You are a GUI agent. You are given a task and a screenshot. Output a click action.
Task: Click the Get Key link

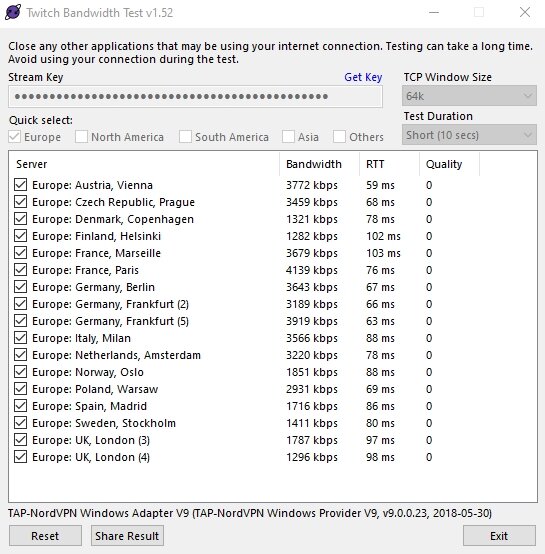click(363, 77)
